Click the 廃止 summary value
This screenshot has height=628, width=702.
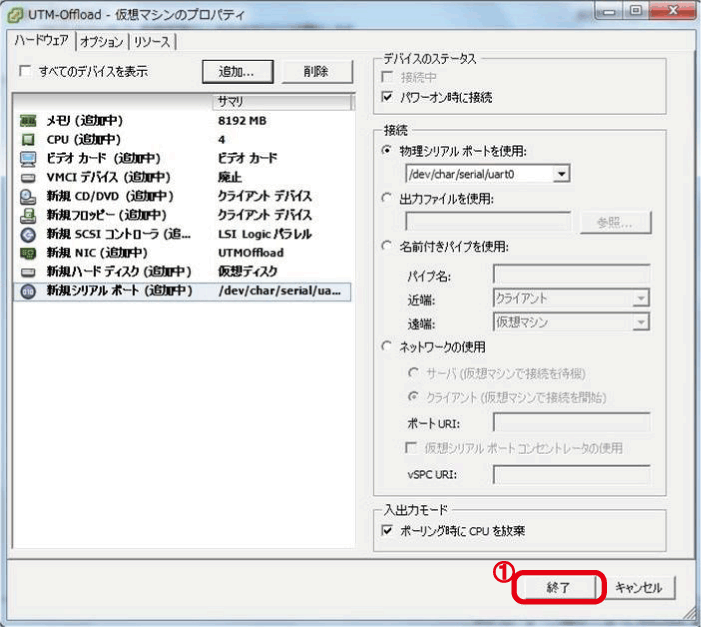coord(230,178)
